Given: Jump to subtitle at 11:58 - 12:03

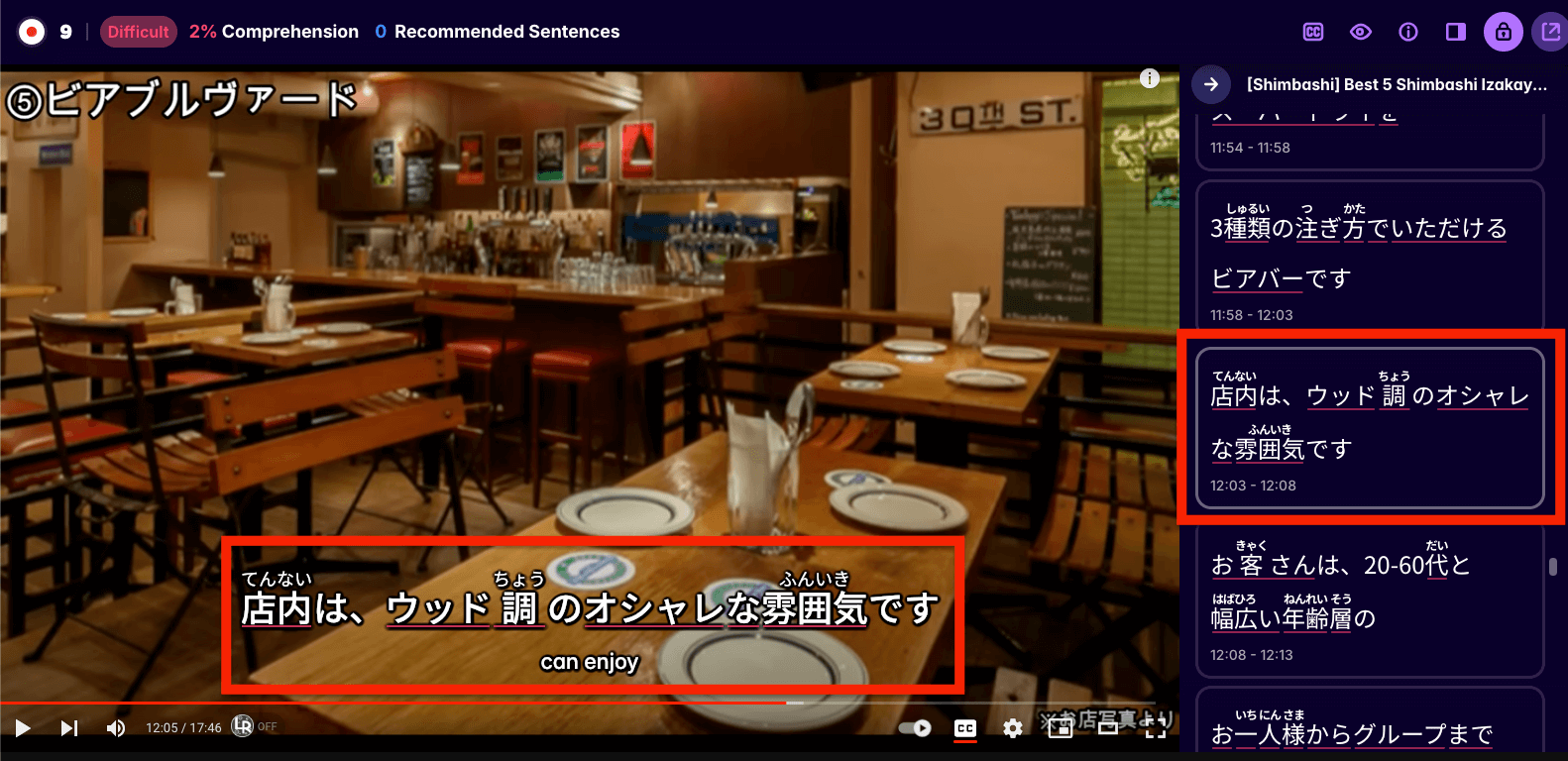Looking at the screenshot, I should (x=1370, y=254).
